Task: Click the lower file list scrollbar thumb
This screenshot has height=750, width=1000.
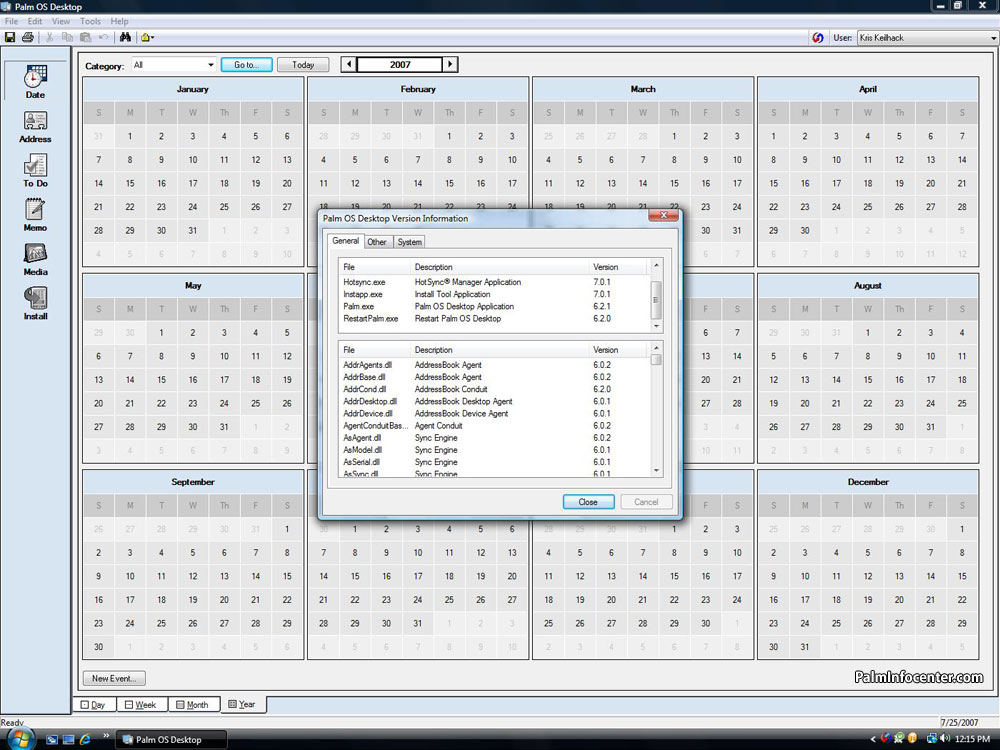Action: 656,360
